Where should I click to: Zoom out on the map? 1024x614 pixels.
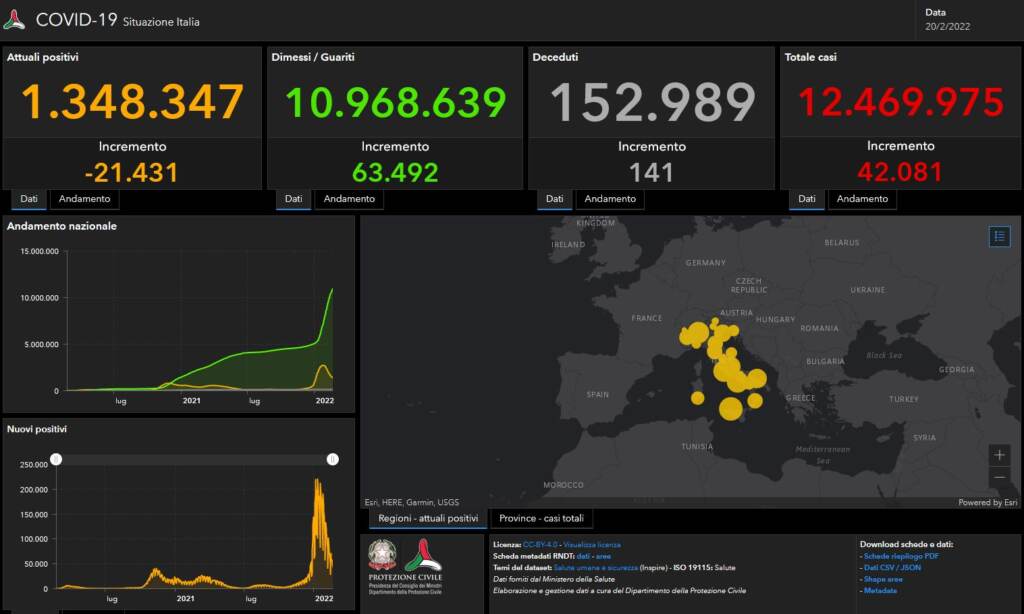(999, 478)
